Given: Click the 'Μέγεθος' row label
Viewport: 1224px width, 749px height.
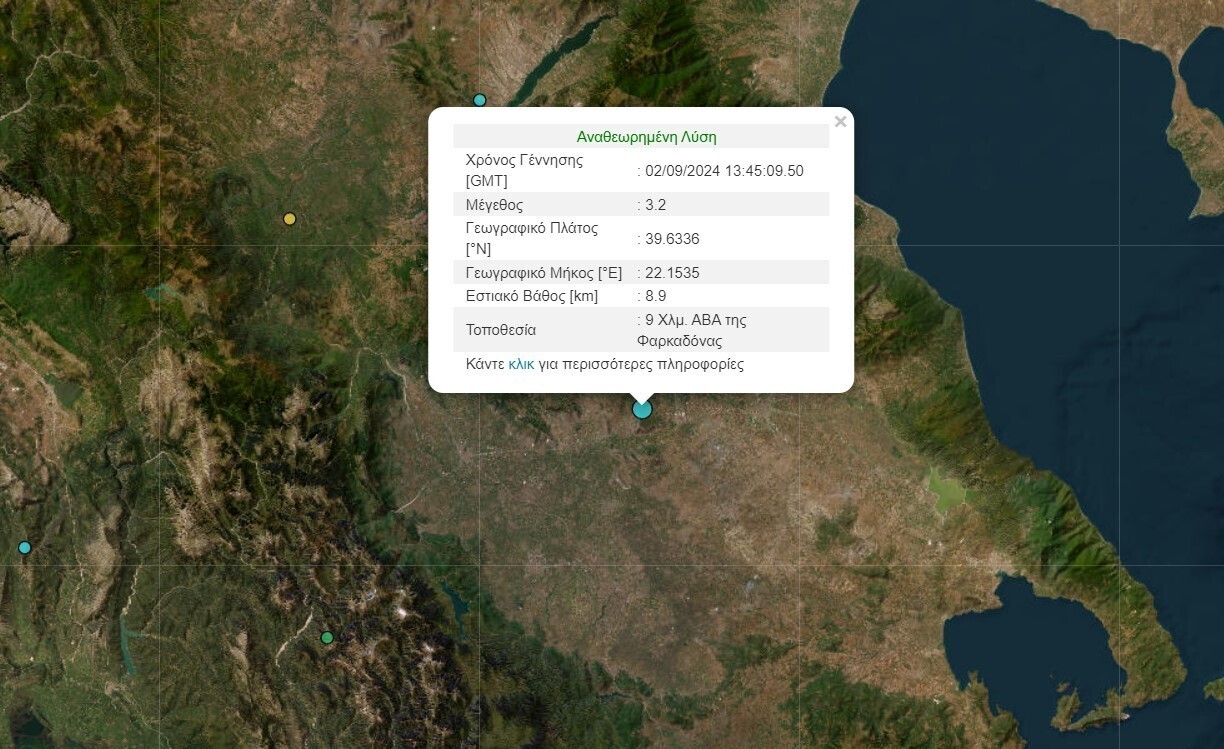Looking at the screenshot, I should (x=495, y=205).
